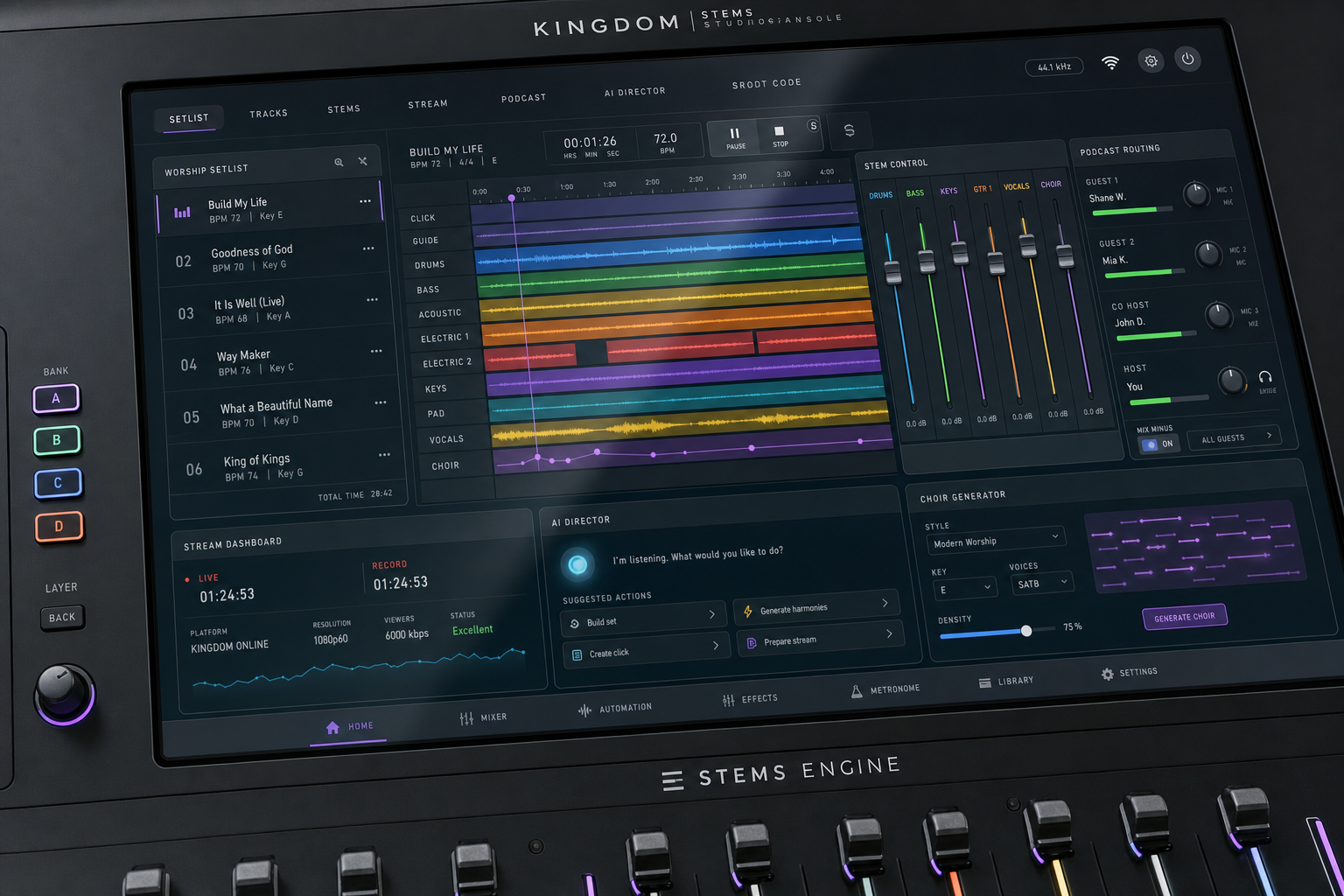Click the playing bars icon on Build My Life
The width and height of the screenshot is (1344, 896).
182,213
